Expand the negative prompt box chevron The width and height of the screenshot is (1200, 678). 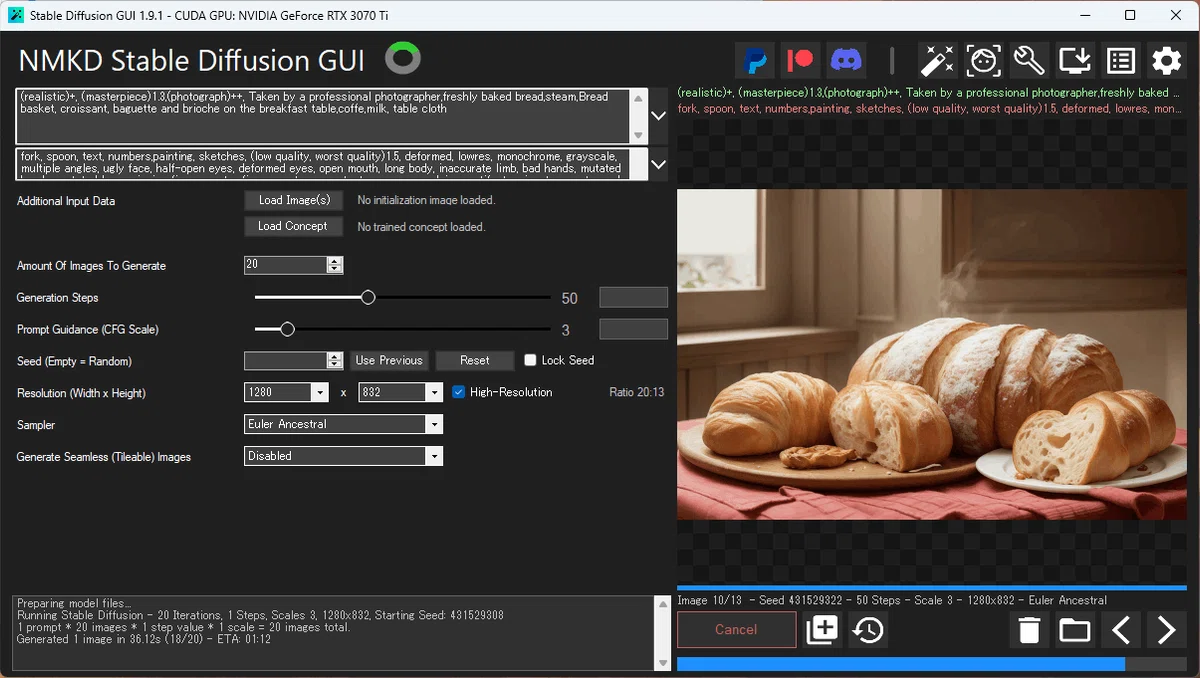[658, 163]
